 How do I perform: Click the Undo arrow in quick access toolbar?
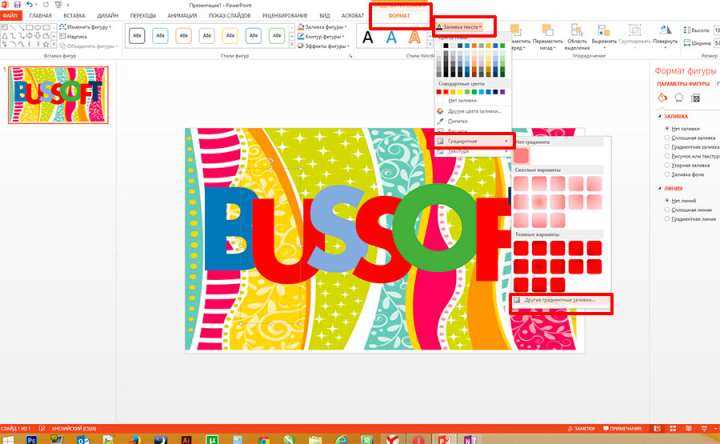point(29,5)
